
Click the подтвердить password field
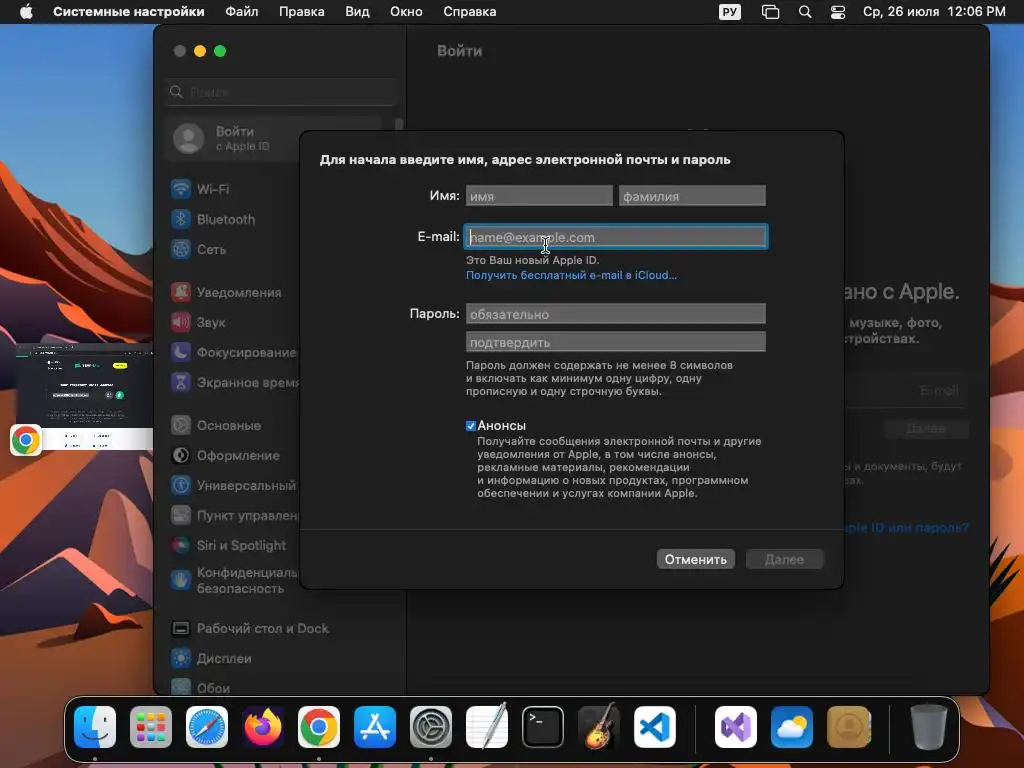point(616,342)
